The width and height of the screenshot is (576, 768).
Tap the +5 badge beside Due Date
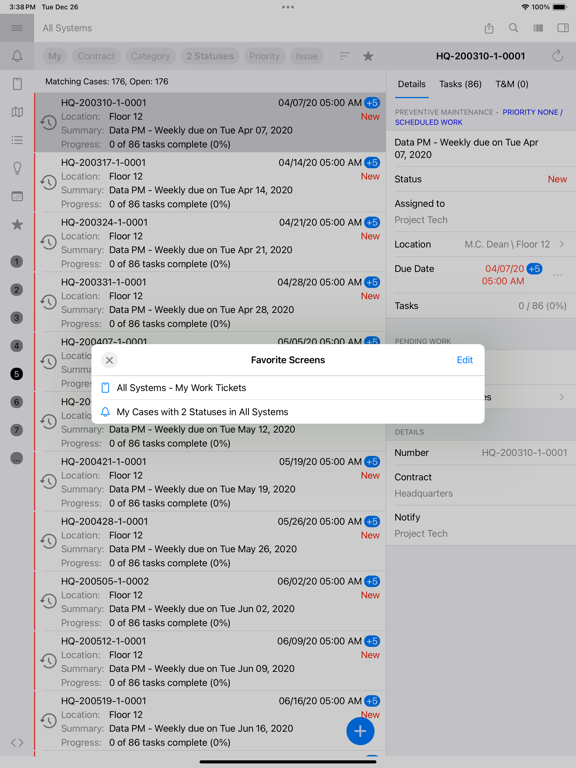pos(534,269)
